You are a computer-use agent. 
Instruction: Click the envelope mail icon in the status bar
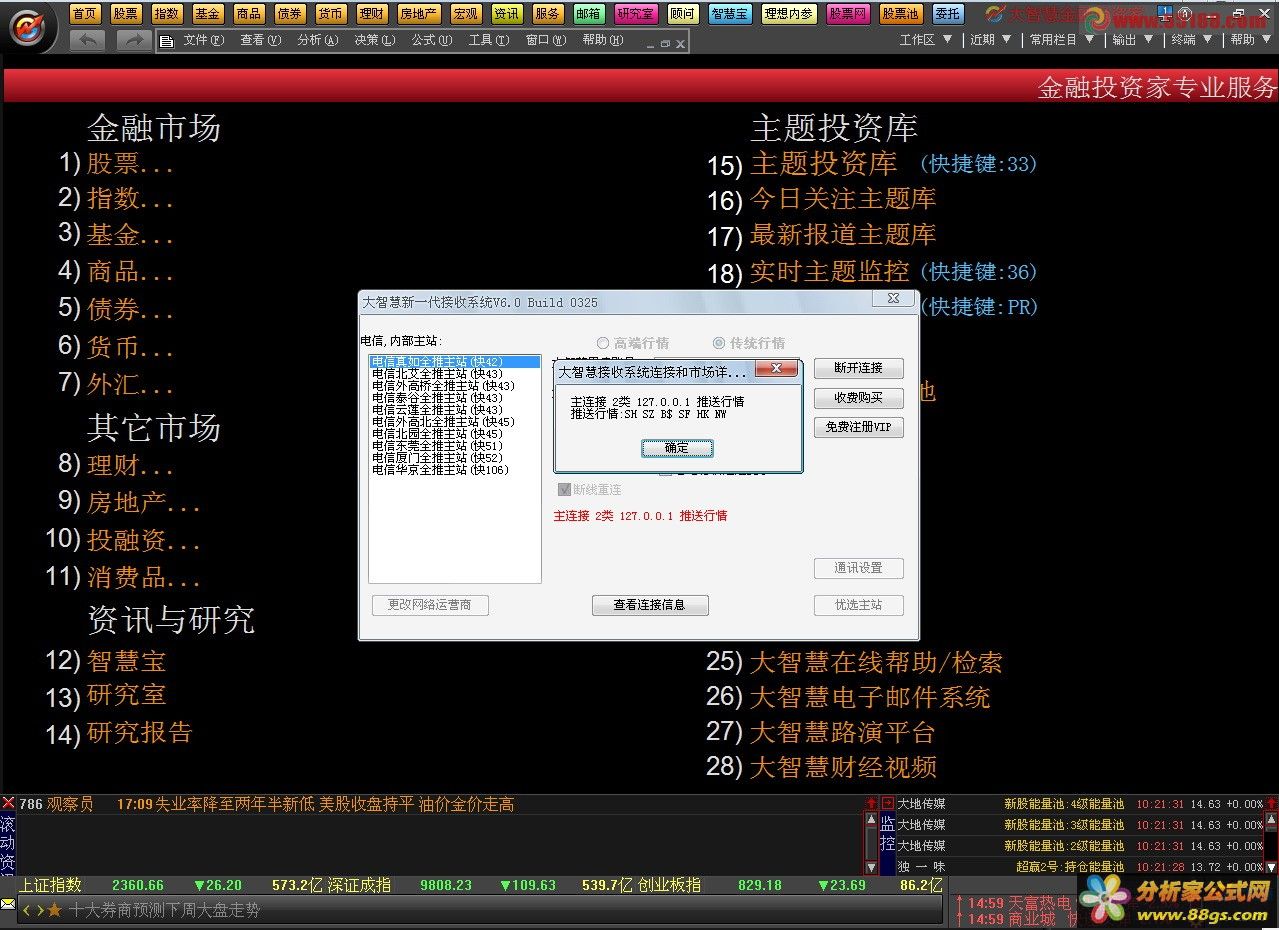click(x=8, y=904)
